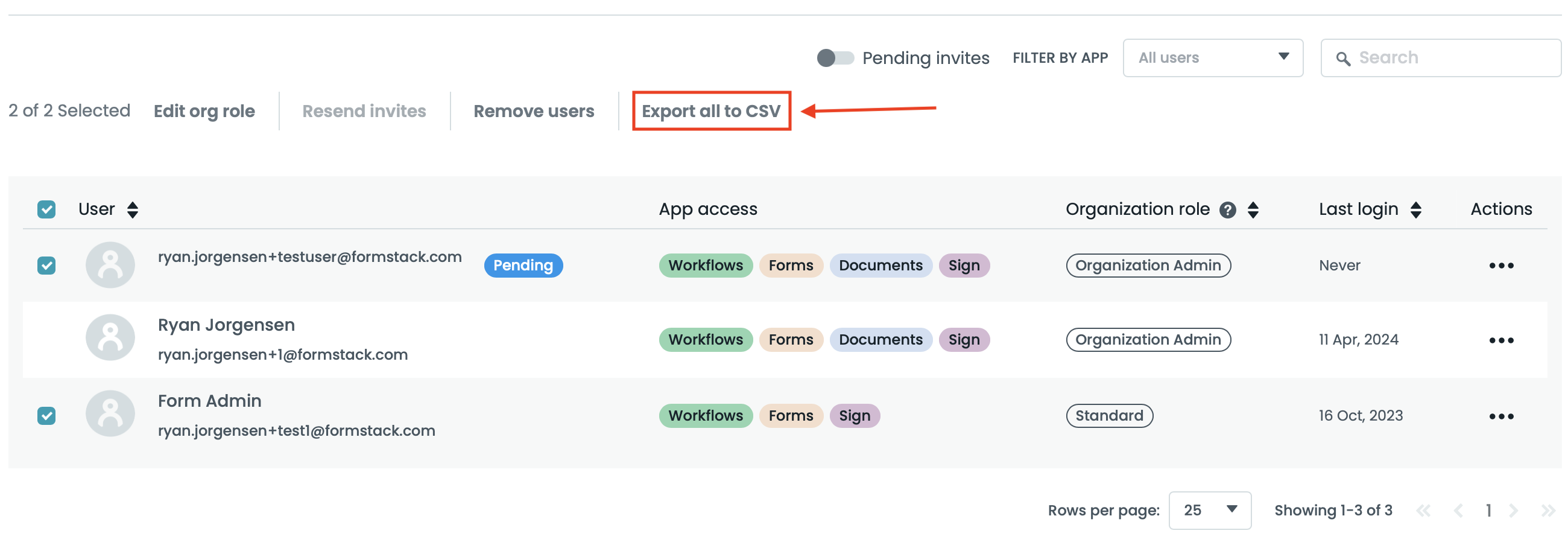This screenshot has width=1568, height=545.
Task: Open the All users filter dropdown
Action: click(1212, 58)
